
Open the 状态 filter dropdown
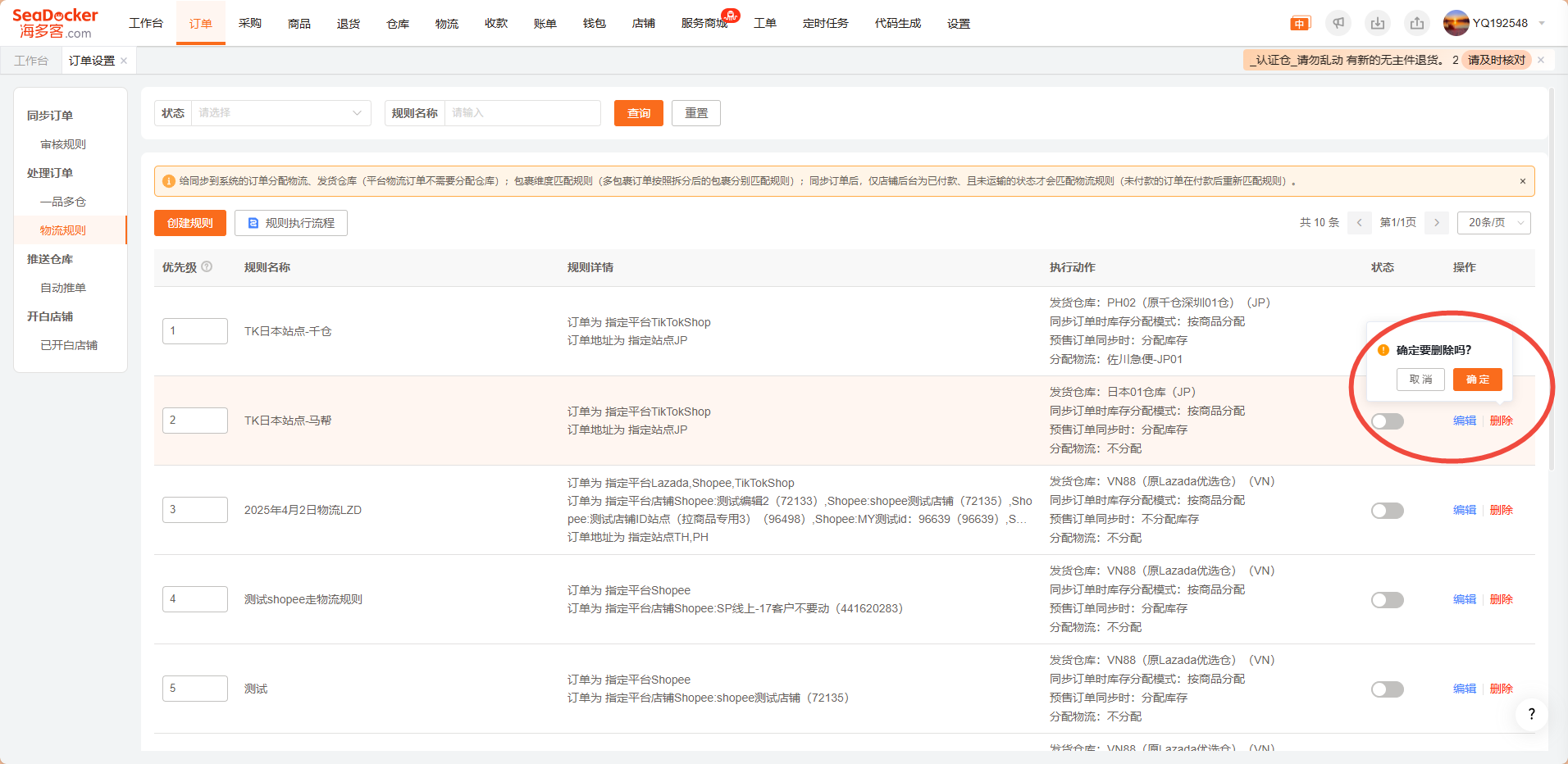280,113
